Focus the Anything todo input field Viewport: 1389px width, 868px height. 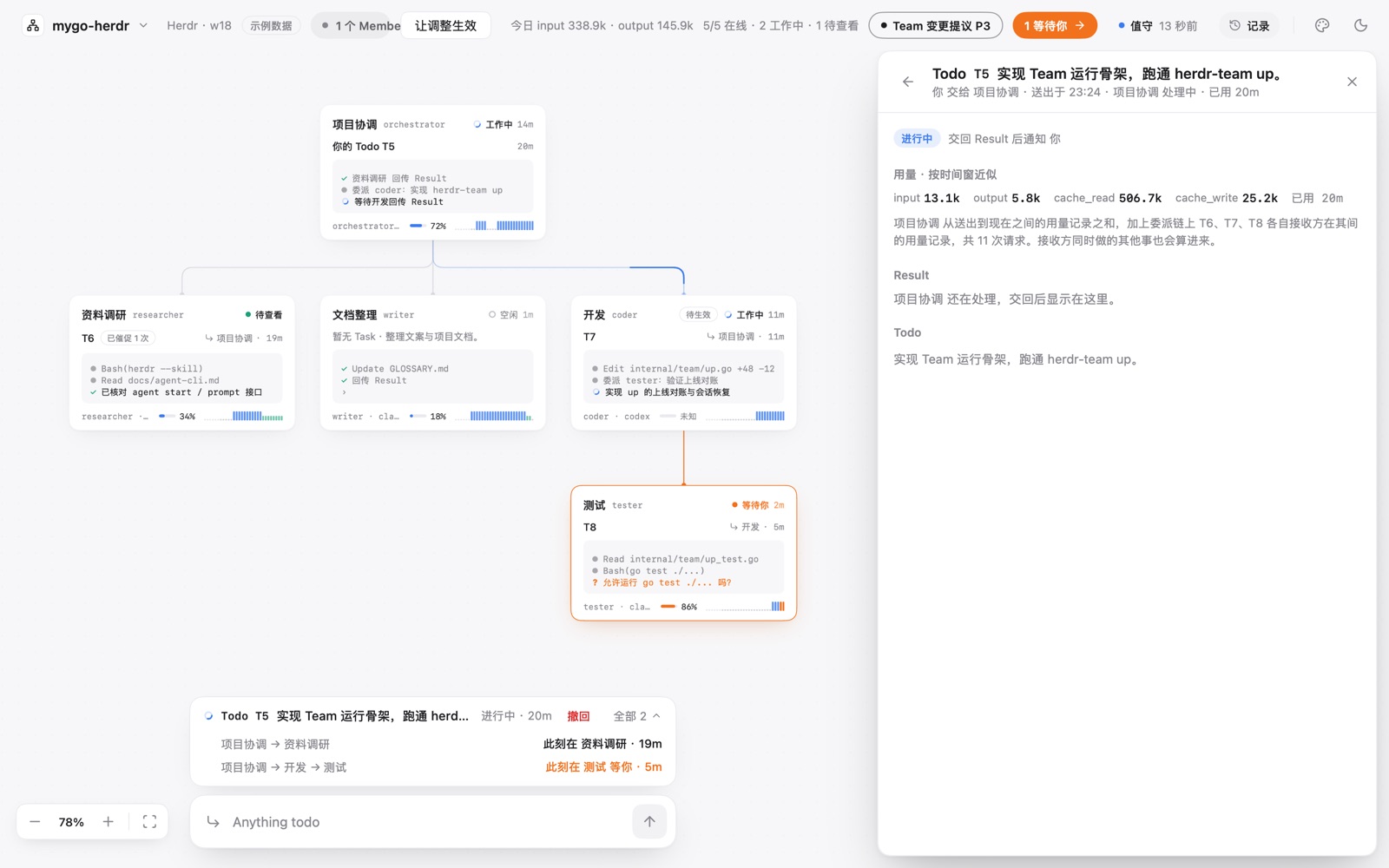[425, 822]
